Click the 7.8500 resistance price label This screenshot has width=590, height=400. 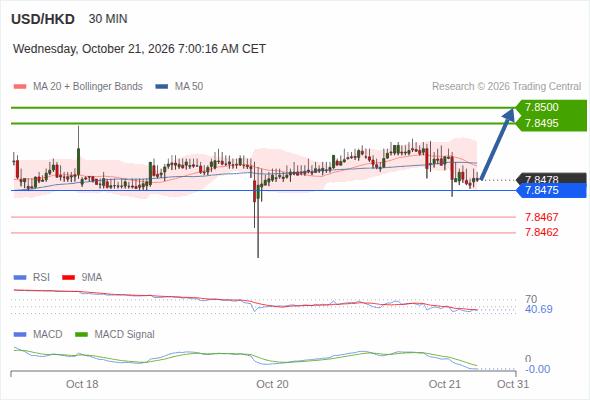542,107
